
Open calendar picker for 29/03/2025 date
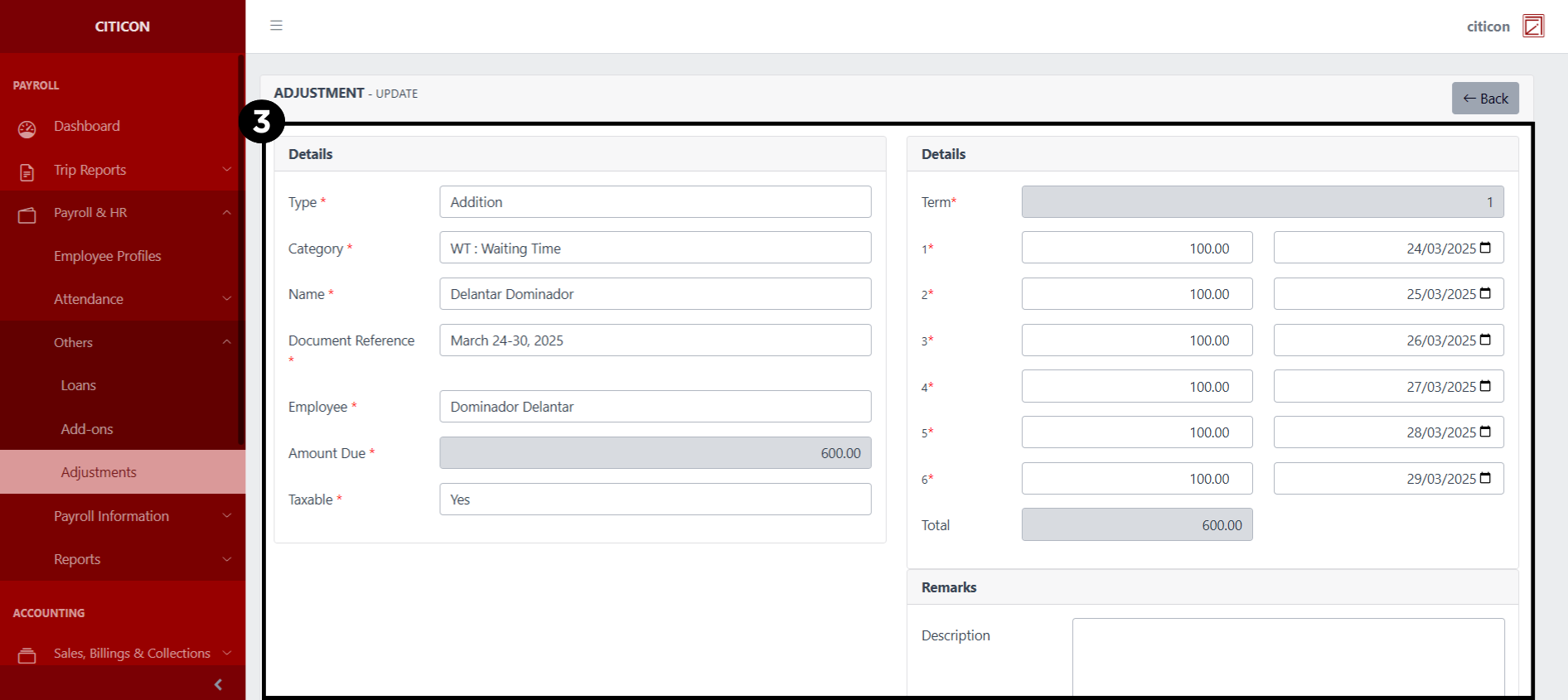tap(1485, 478)
